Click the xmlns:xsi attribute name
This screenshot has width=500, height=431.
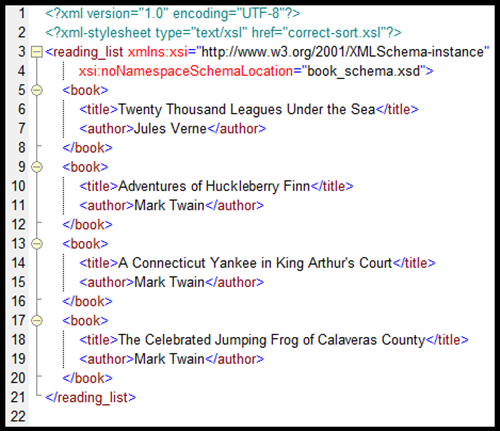click(x=158, y=52)
